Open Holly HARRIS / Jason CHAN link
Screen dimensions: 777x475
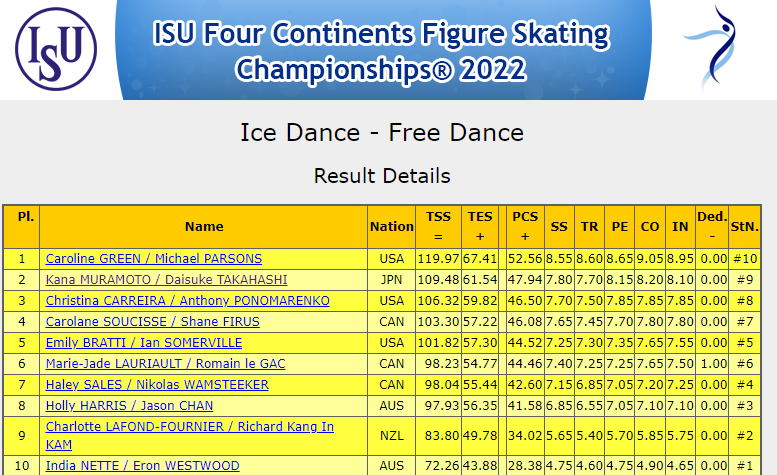(129, 406)
